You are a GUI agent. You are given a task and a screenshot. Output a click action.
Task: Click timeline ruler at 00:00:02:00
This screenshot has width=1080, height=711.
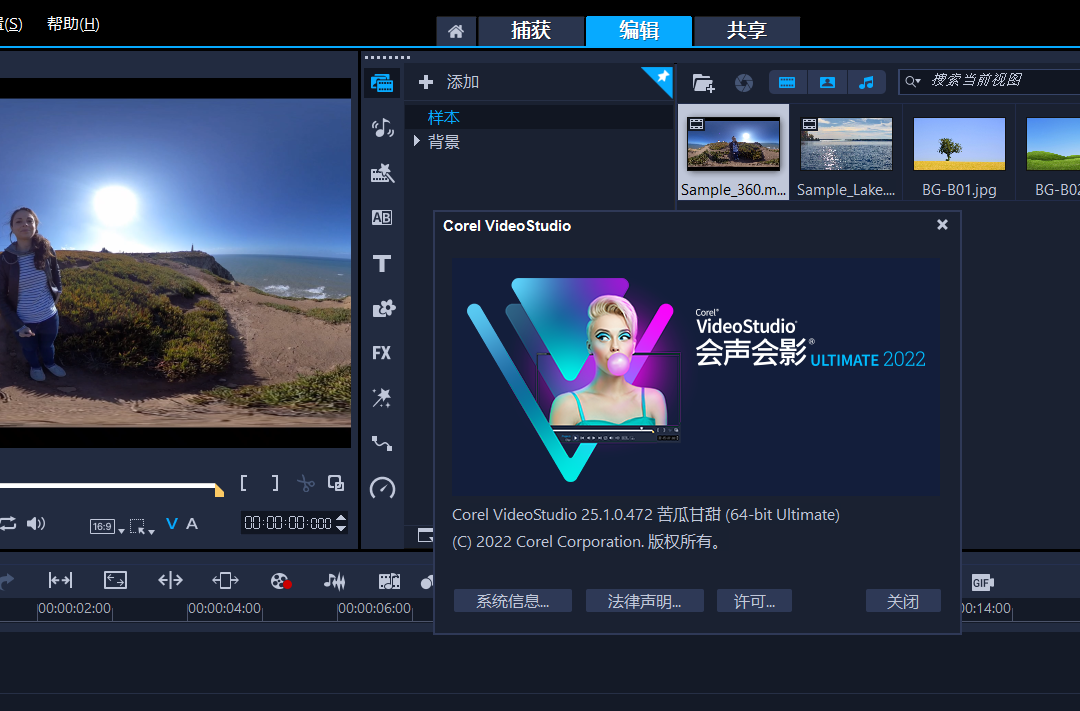tap(74, 608)
